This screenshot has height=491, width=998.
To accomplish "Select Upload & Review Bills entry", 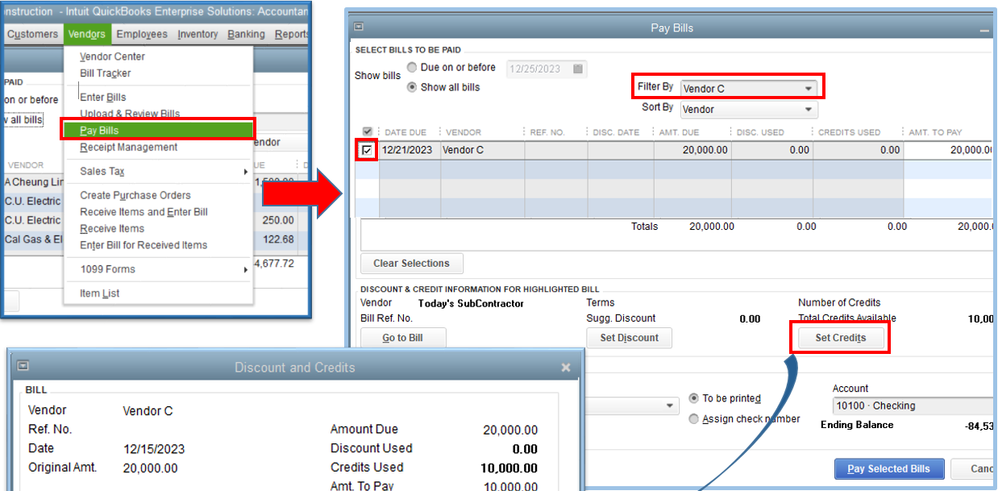I will 130,114.
